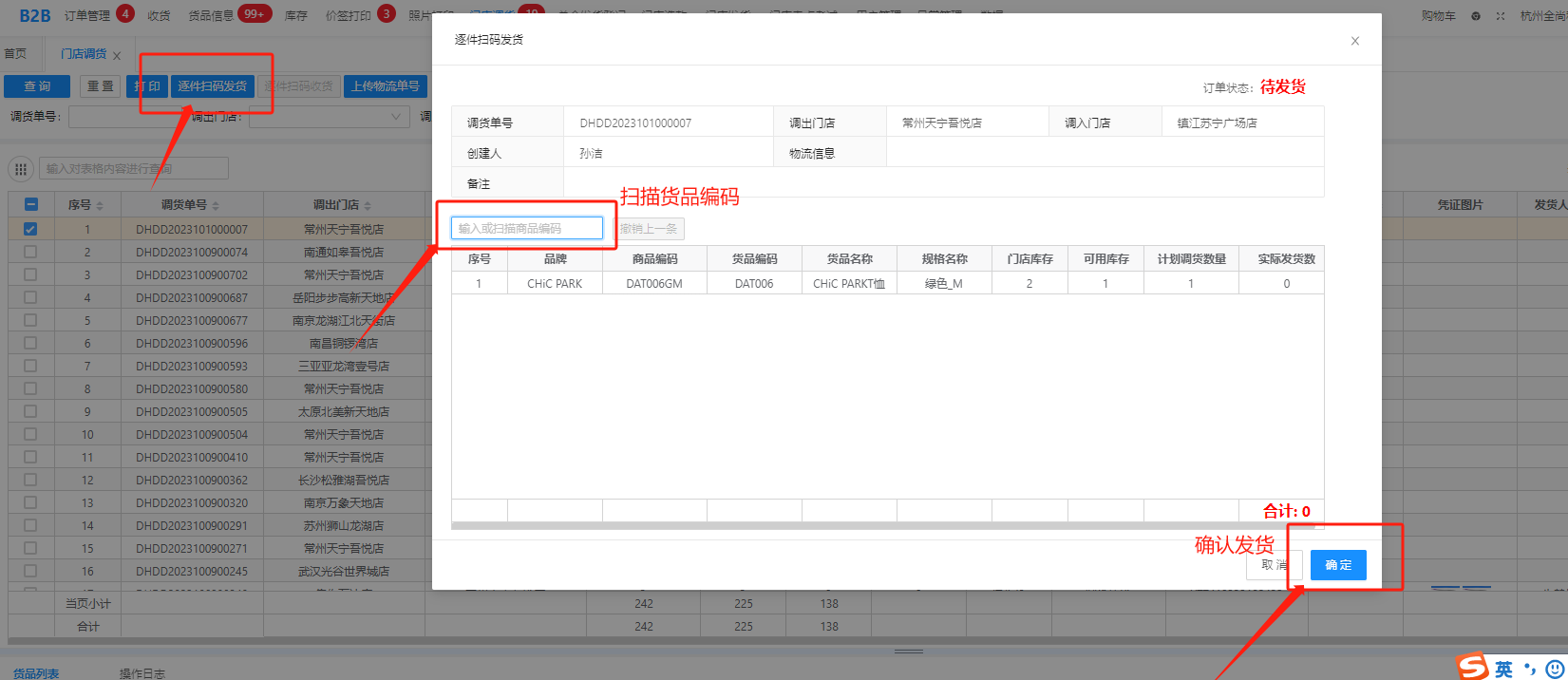
Task: Check the checkbox for row 2
Action: (30, 252)
